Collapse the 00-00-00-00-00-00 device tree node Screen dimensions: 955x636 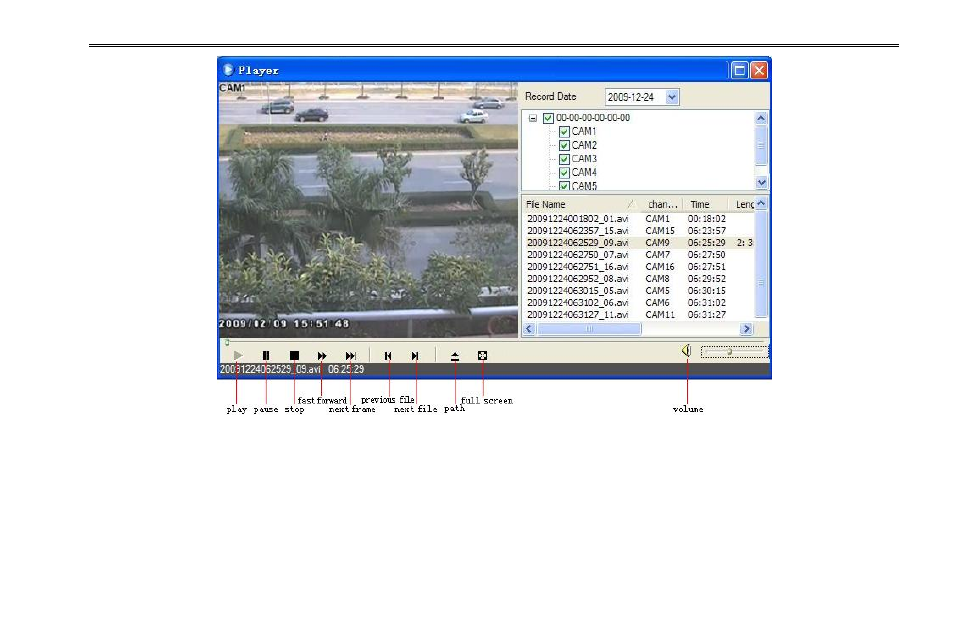coord(533,118)
